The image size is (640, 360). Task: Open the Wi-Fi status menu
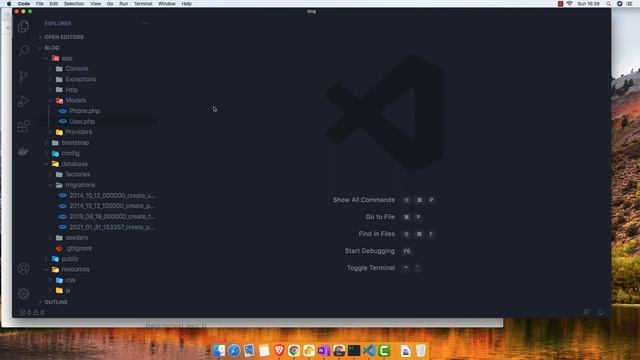pos(569,4)
